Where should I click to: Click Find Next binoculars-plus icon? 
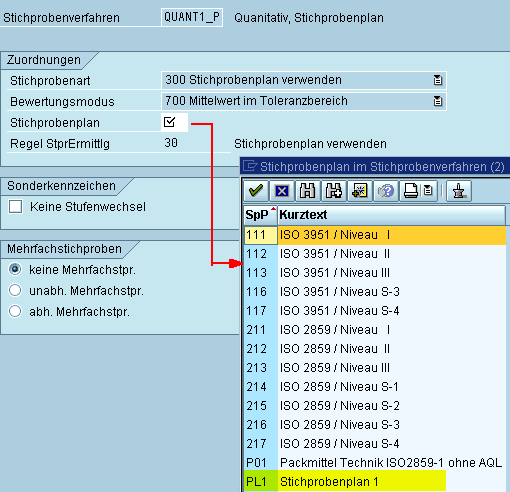pyautogui.click(x=334, y=191)
